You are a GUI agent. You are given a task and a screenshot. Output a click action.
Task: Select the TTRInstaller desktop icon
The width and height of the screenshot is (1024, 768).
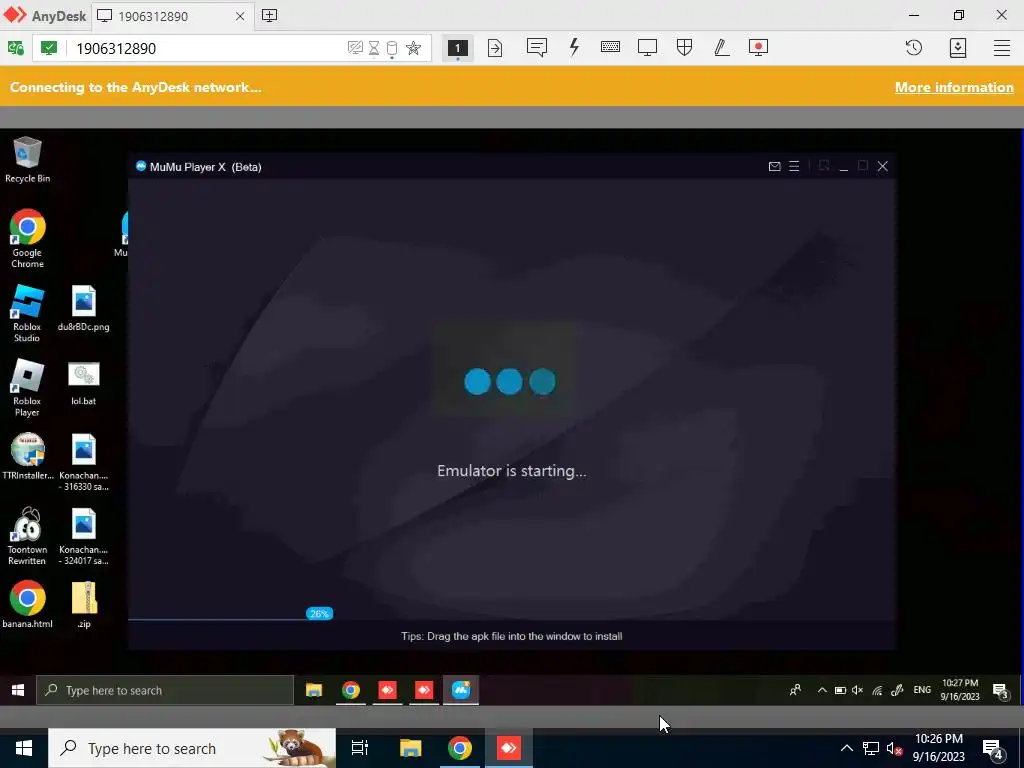pos(27,456)
